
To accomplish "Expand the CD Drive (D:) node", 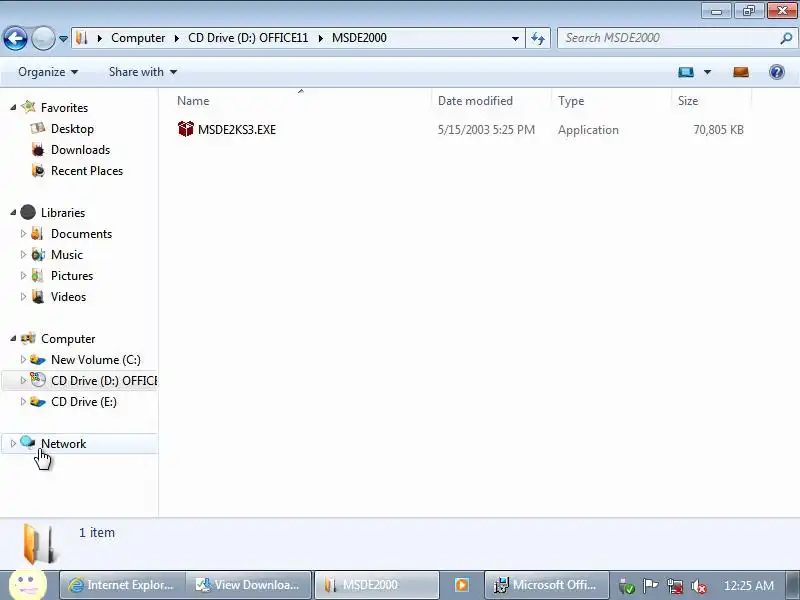I will click(23, 380).
